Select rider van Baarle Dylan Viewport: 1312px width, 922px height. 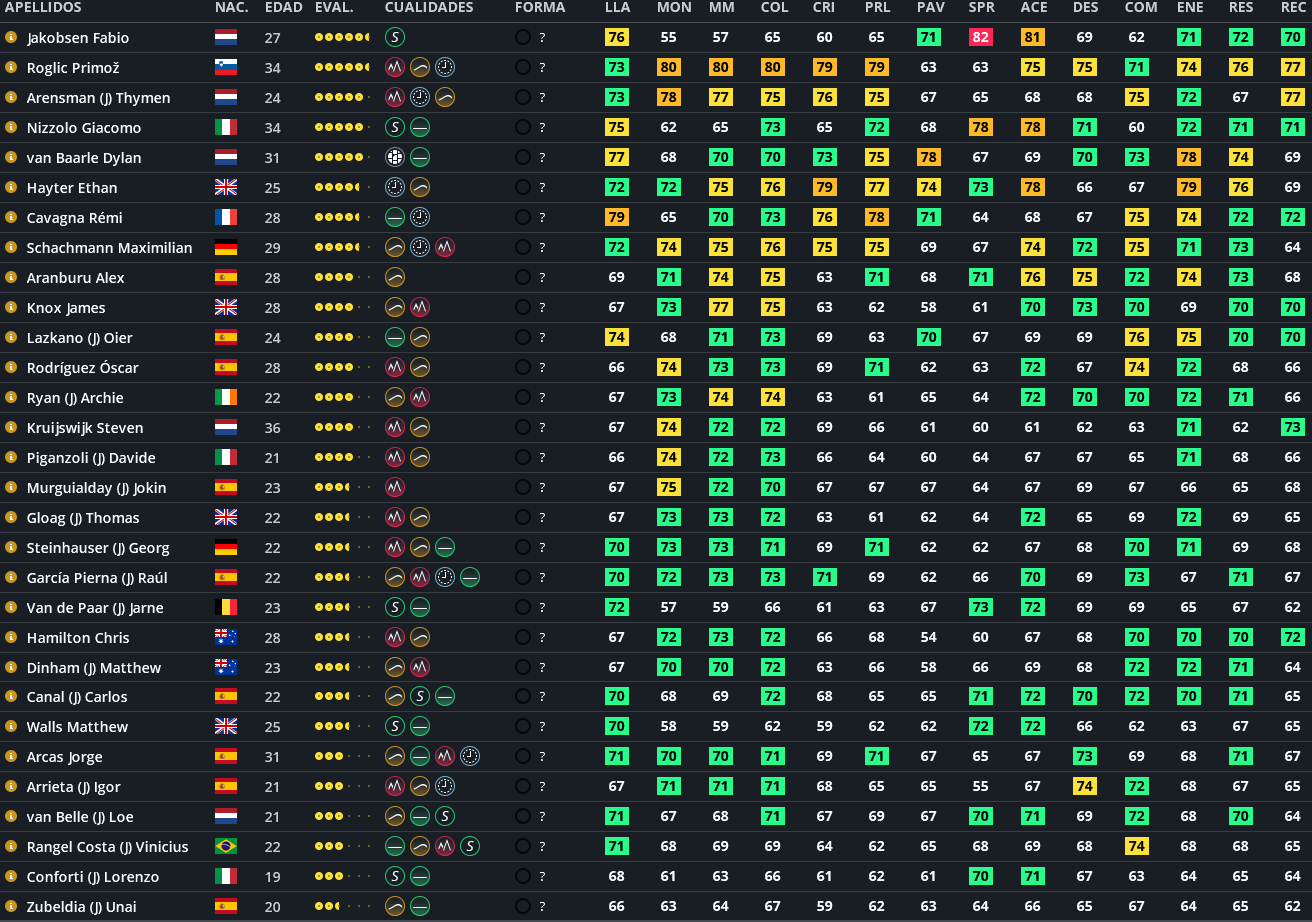point(84,158)
